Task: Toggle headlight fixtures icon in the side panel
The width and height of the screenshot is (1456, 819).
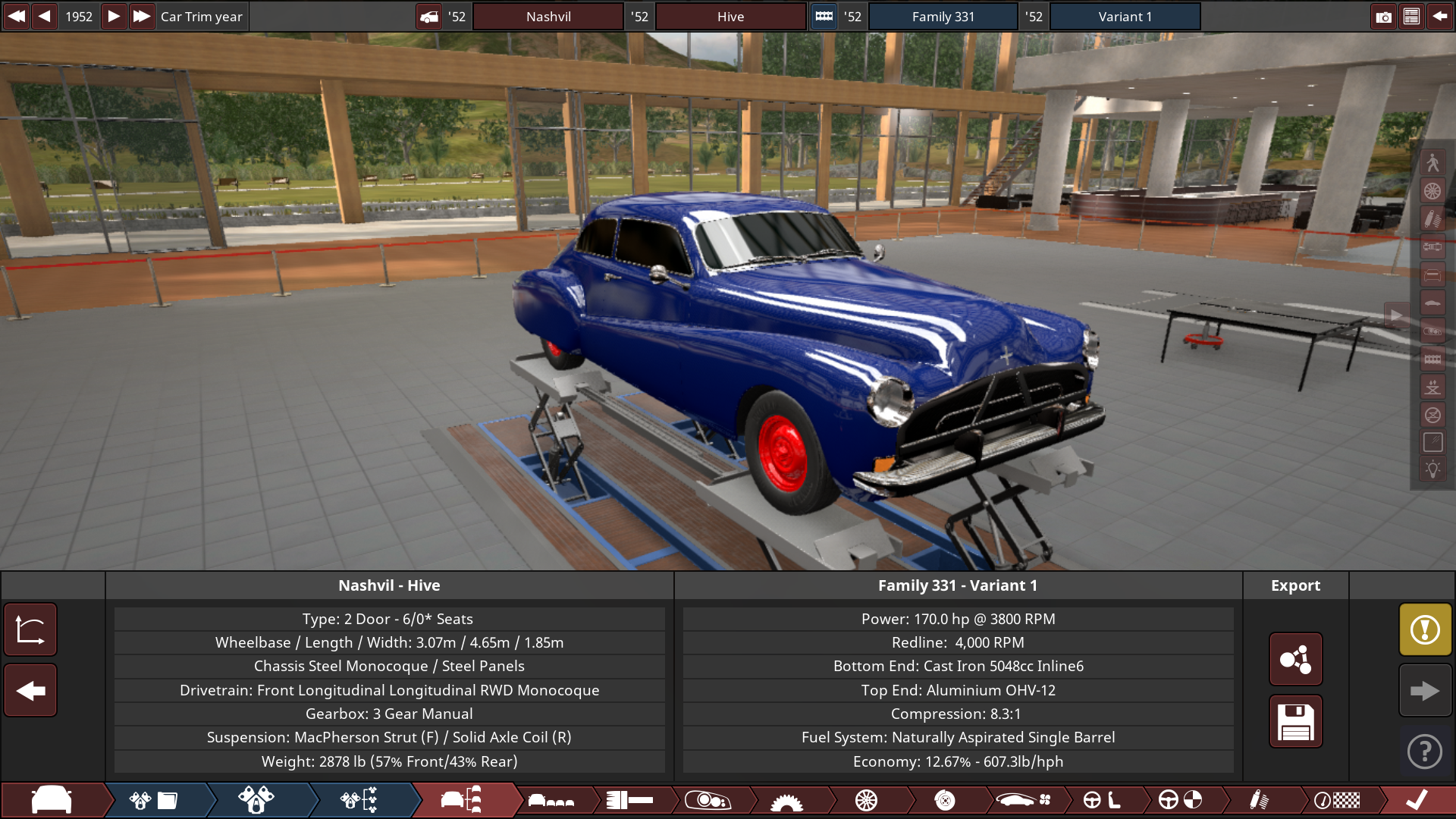Action: tap(1432, 331)
